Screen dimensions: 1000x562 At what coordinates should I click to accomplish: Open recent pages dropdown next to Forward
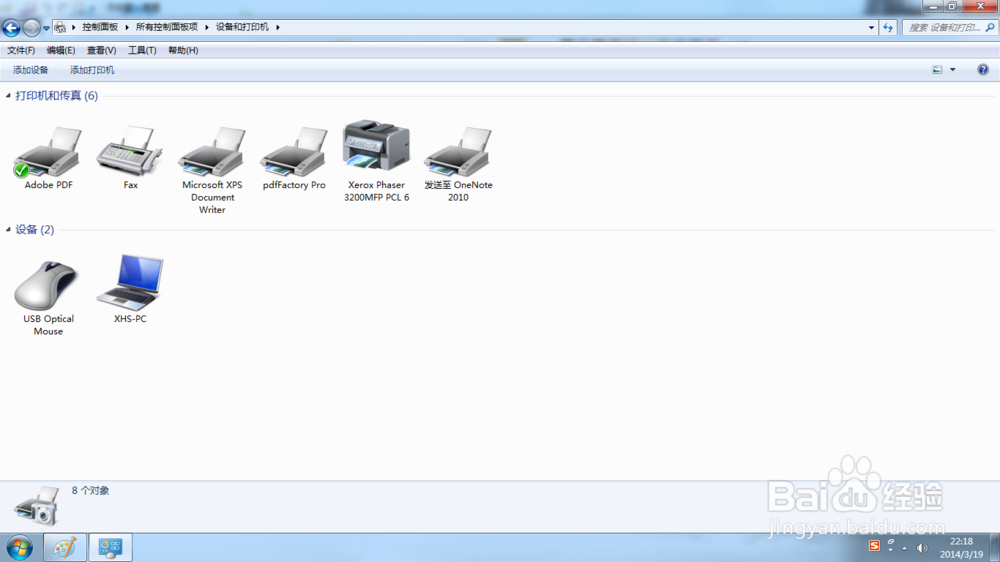[x=46, y=28]
